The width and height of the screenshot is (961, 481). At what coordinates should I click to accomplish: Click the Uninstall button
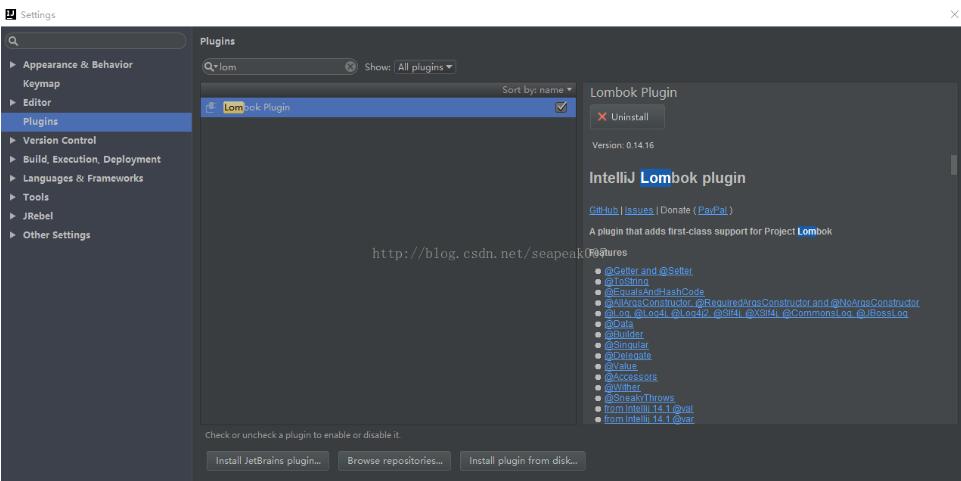click(627, 116)
